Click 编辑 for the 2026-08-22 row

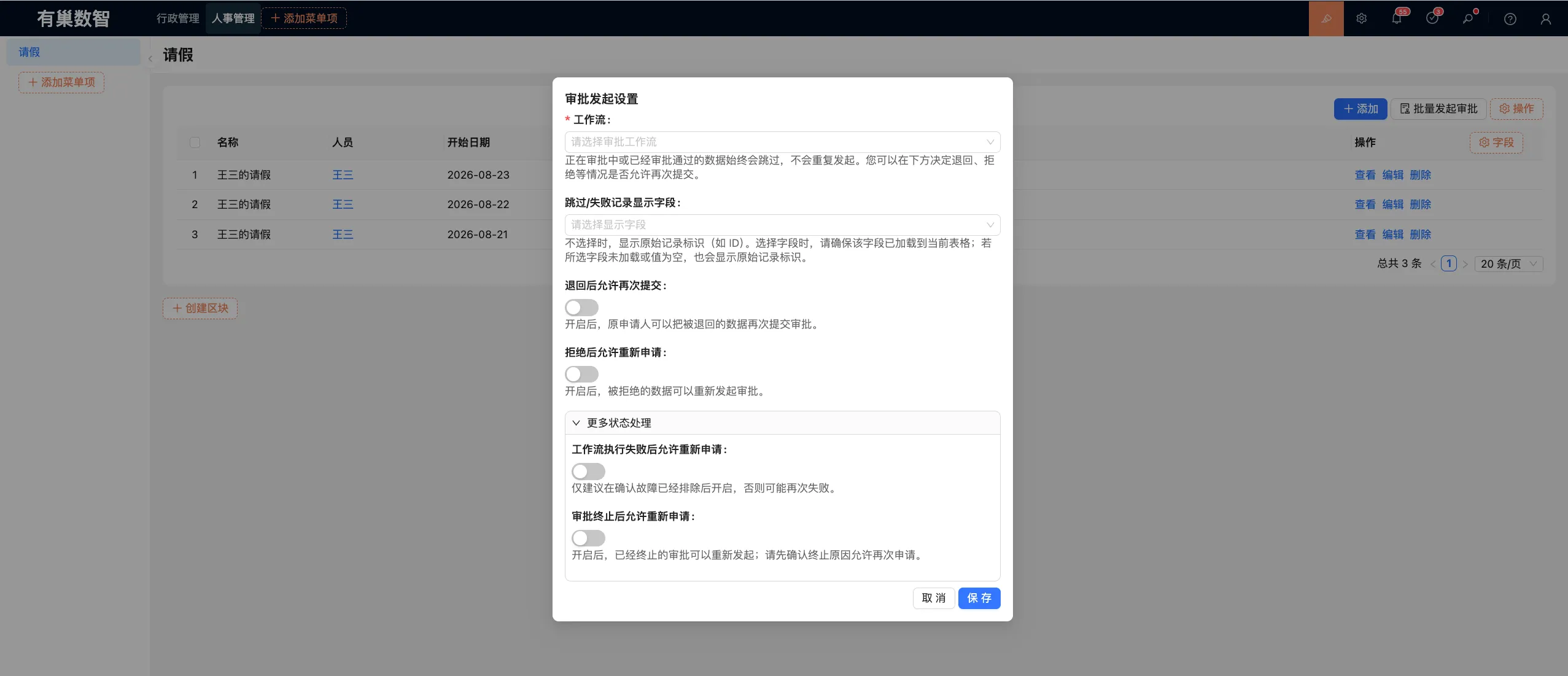1393,204
